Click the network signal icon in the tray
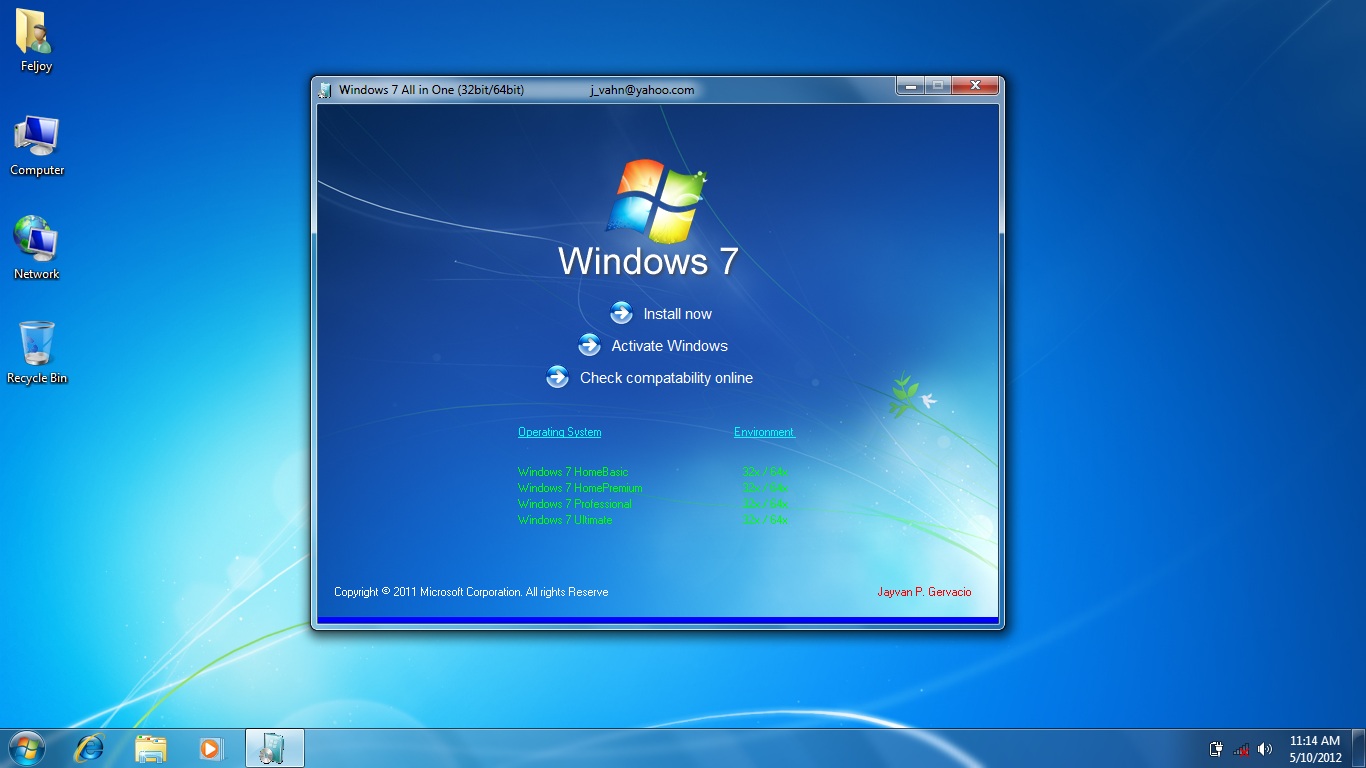Viewport: 1366px width, 768px height. [1241, 748]
